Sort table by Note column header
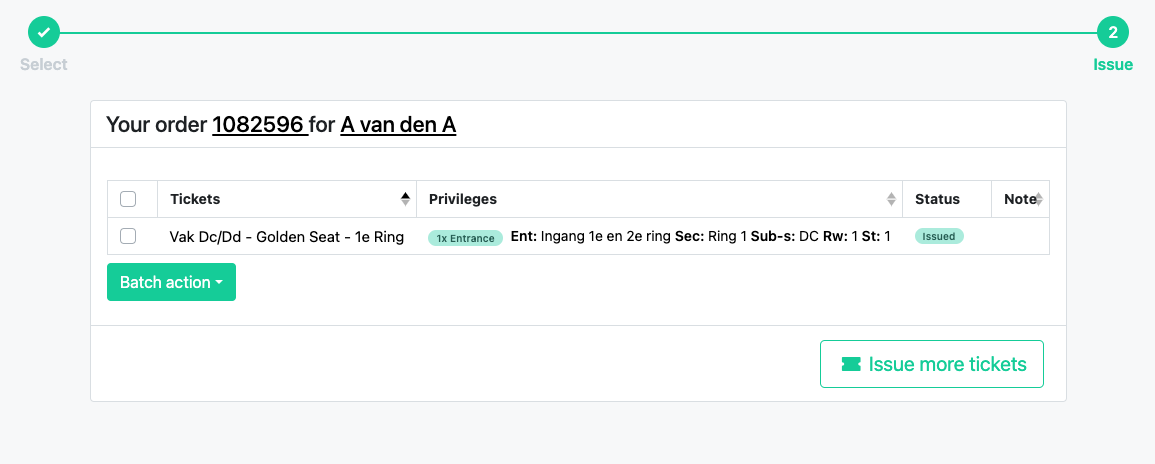 (x=1020, y=199)
